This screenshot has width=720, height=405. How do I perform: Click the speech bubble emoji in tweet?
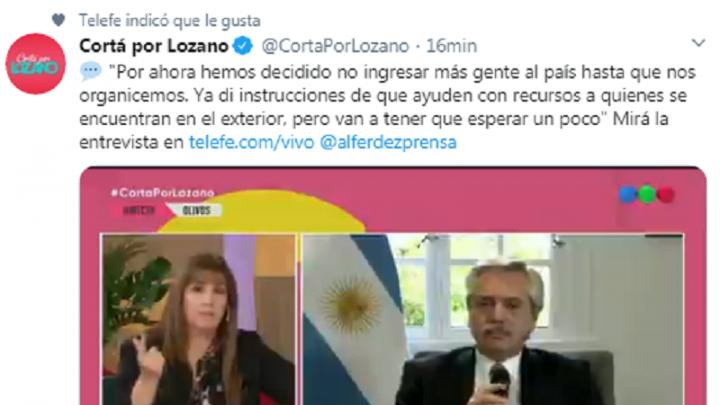click(x=90, y=72)
